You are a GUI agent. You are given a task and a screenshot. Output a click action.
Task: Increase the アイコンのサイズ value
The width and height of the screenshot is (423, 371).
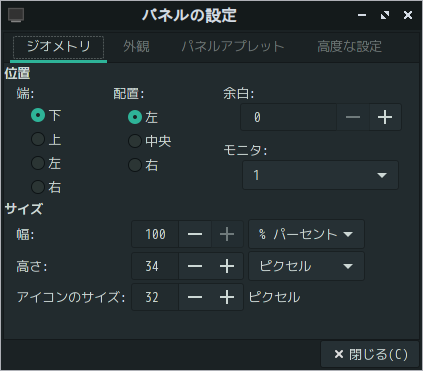227,297
